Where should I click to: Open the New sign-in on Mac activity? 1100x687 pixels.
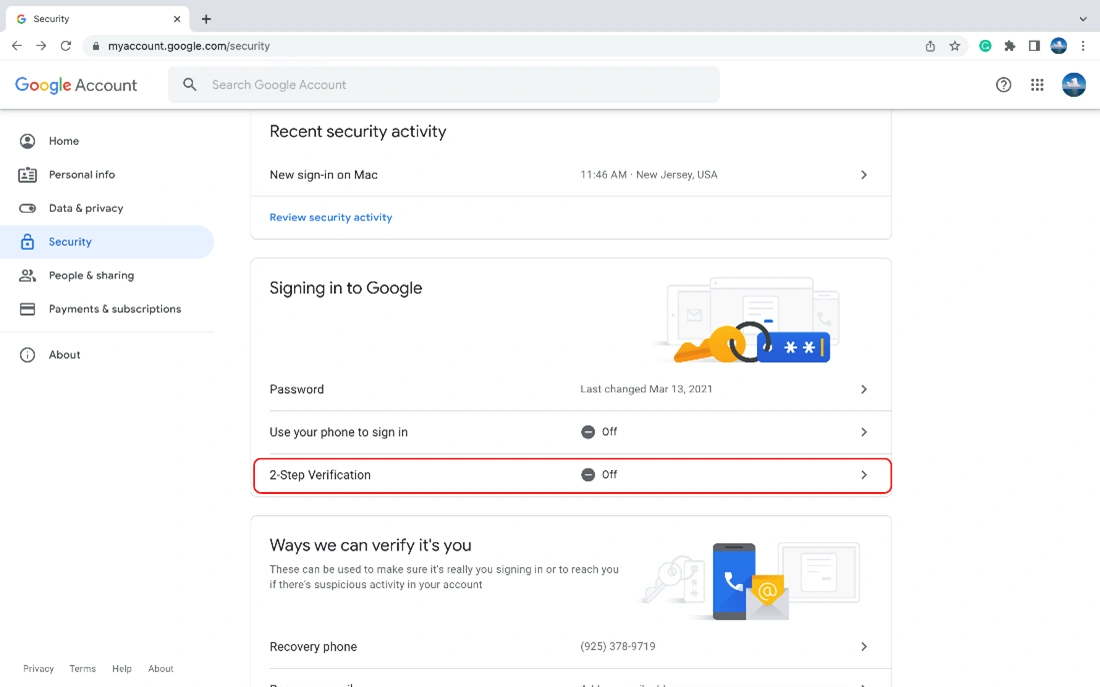click(x=571, y=175)
